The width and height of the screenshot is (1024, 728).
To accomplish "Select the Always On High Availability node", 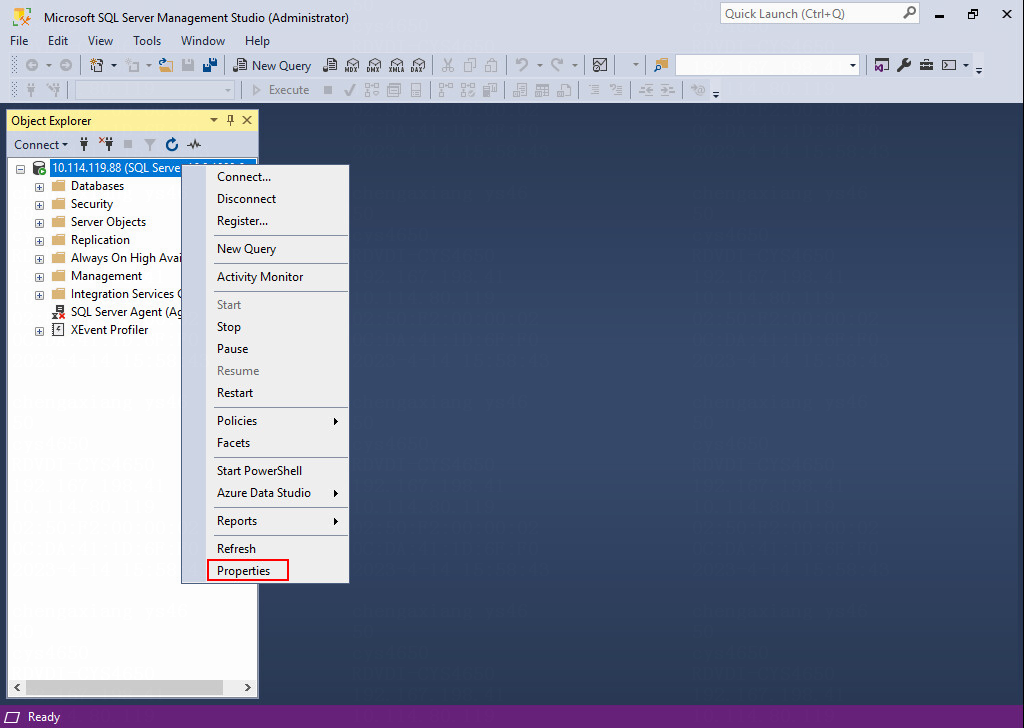I will pos(125,258).
